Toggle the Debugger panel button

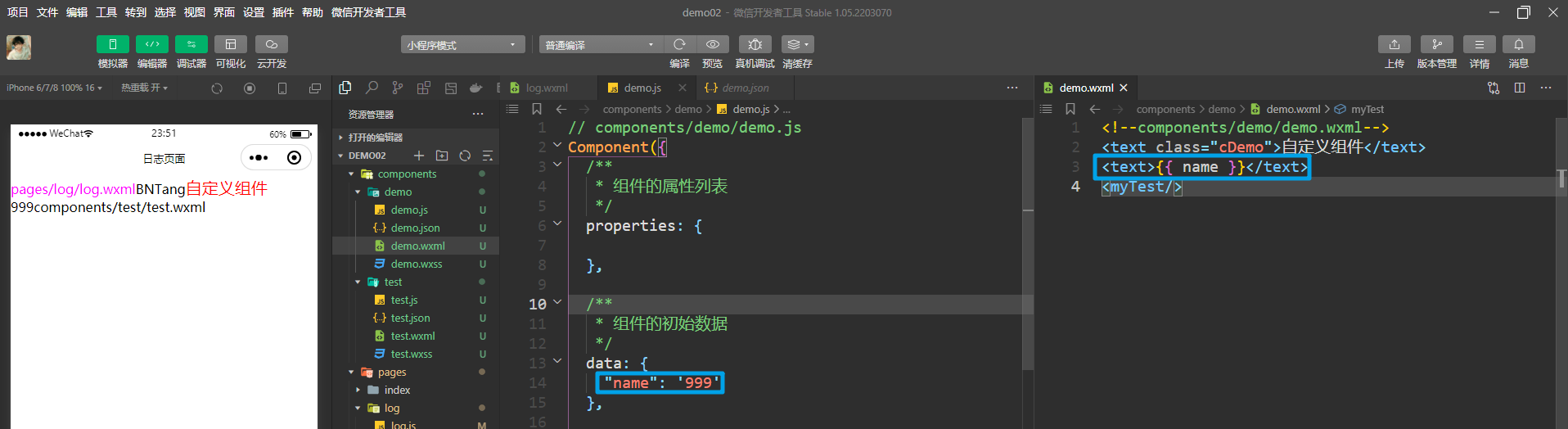pos(191,44)
